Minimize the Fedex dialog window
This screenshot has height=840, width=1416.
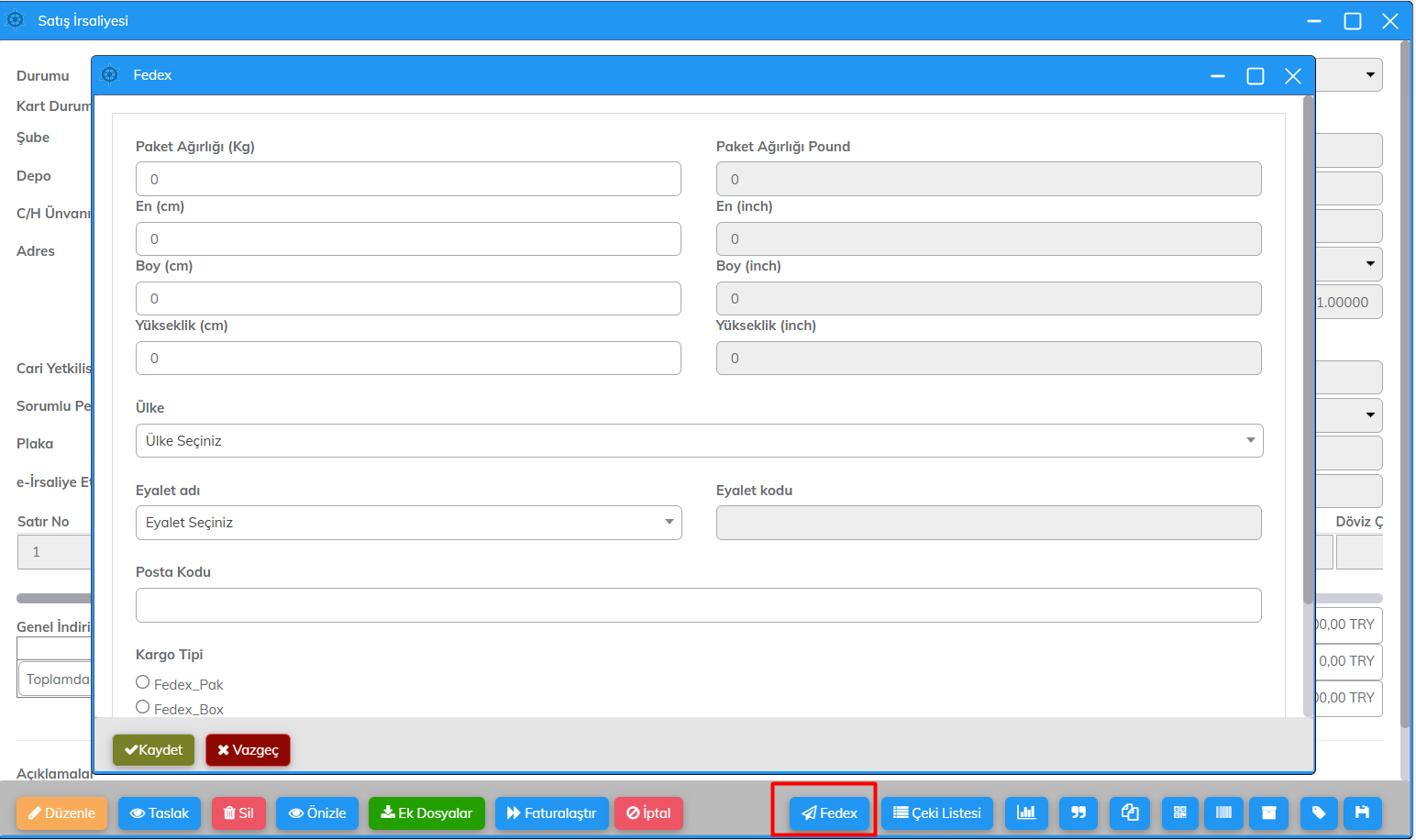[x=1218, y=76]
